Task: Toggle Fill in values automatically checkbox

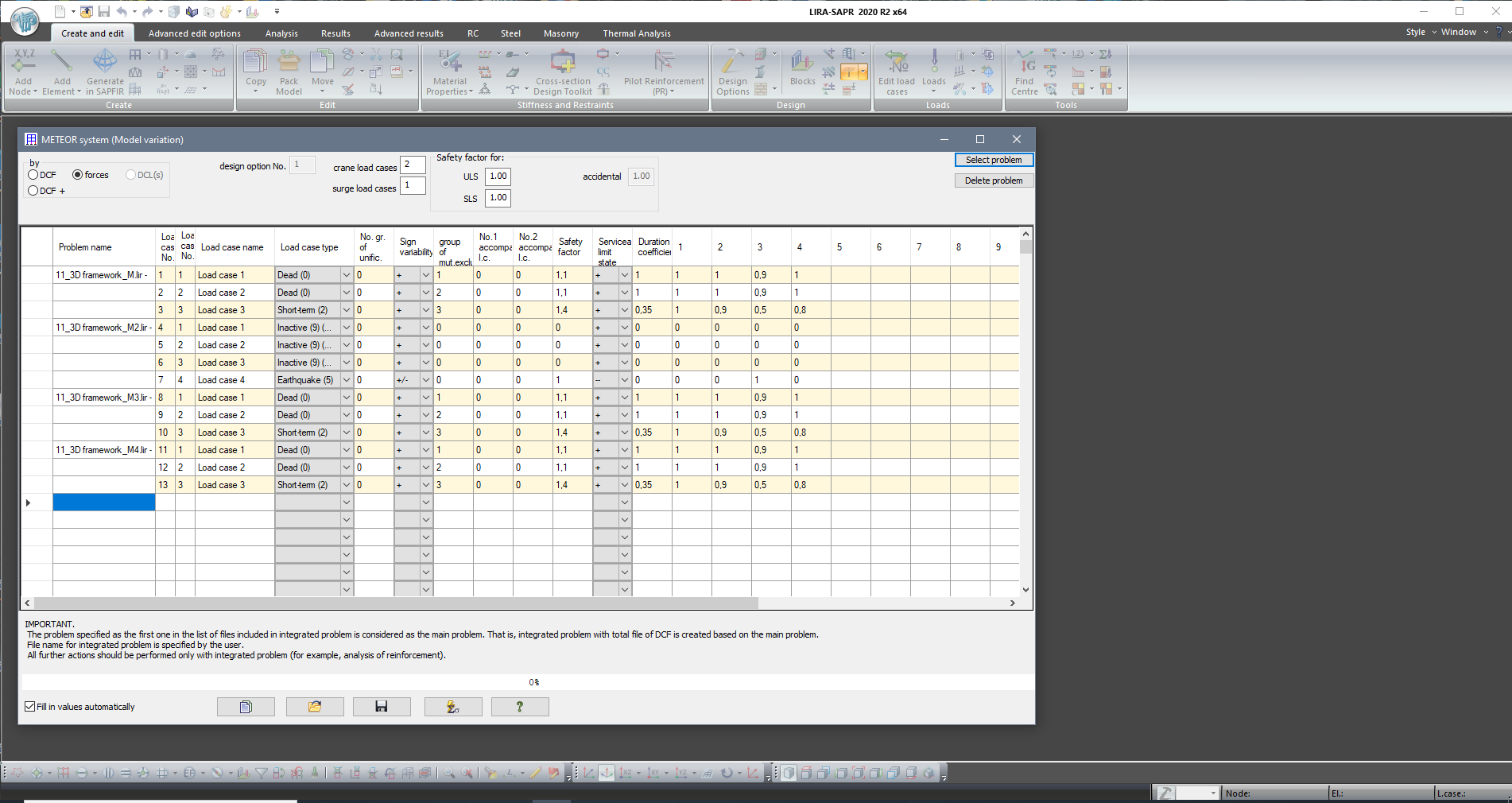Action: [30, 707]
